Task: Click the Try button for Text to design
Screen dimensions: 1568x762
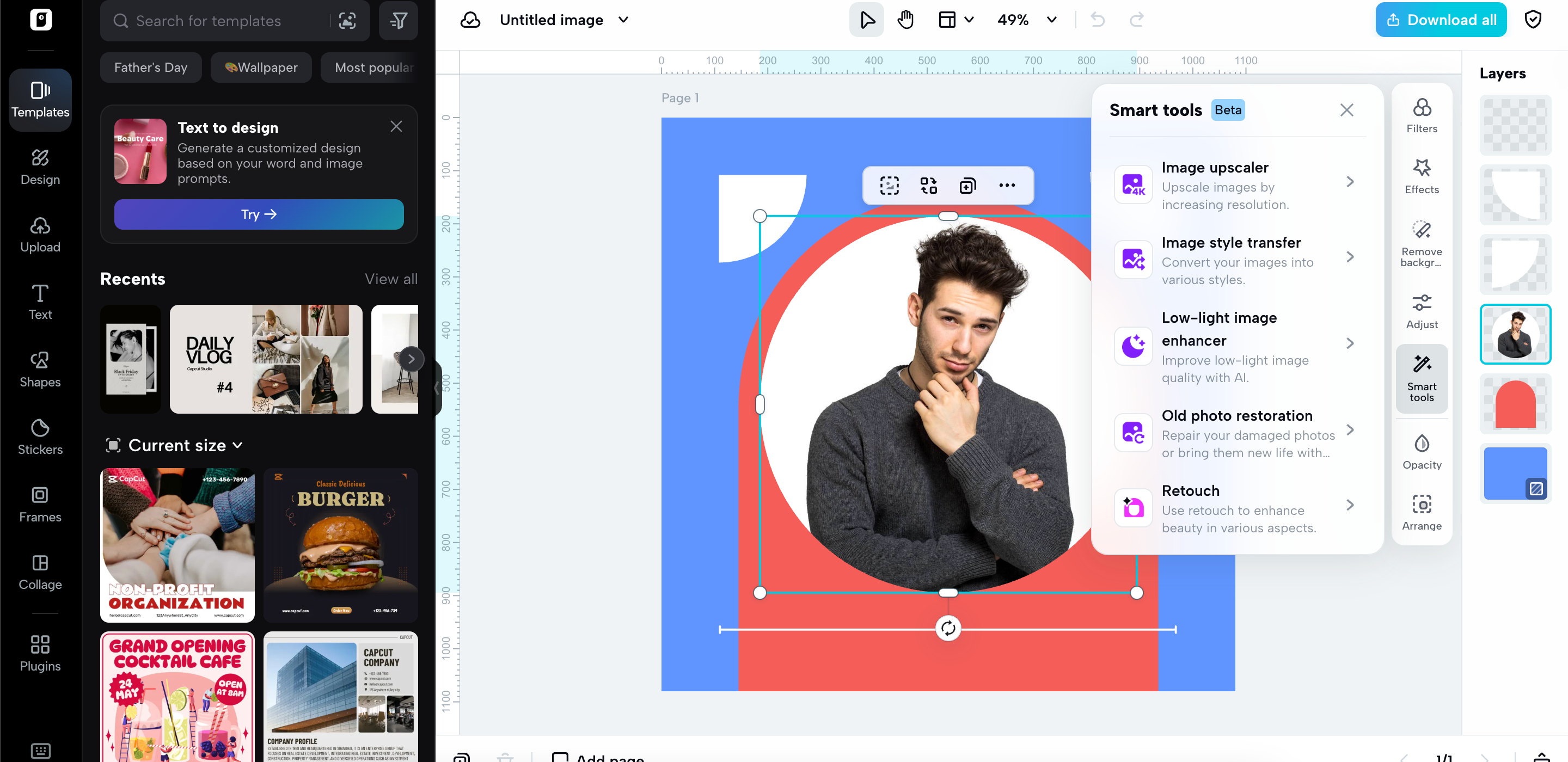Action: (x=259, y=214)
